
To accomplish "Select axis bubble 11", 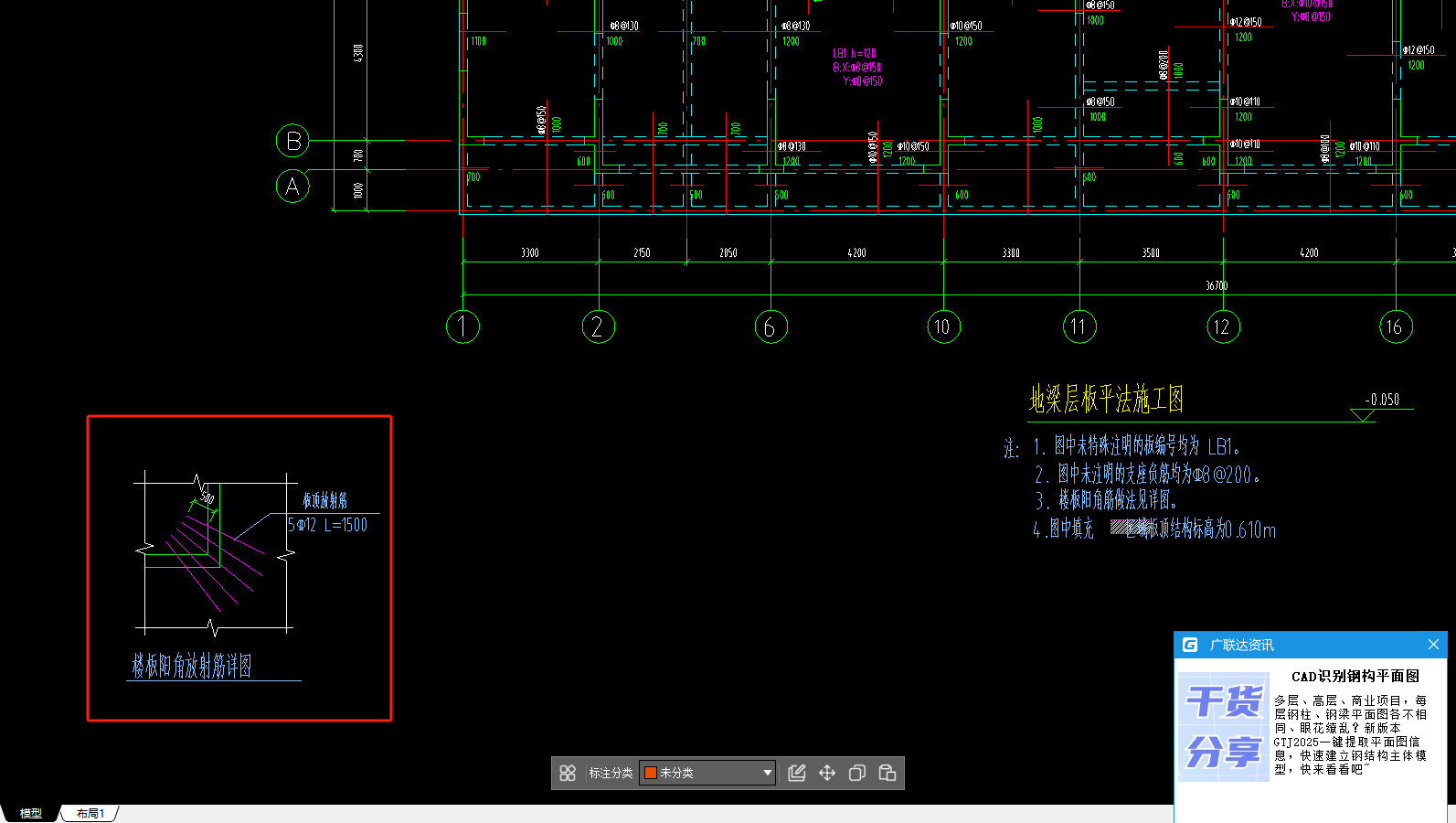I will tap(1079, 326).
